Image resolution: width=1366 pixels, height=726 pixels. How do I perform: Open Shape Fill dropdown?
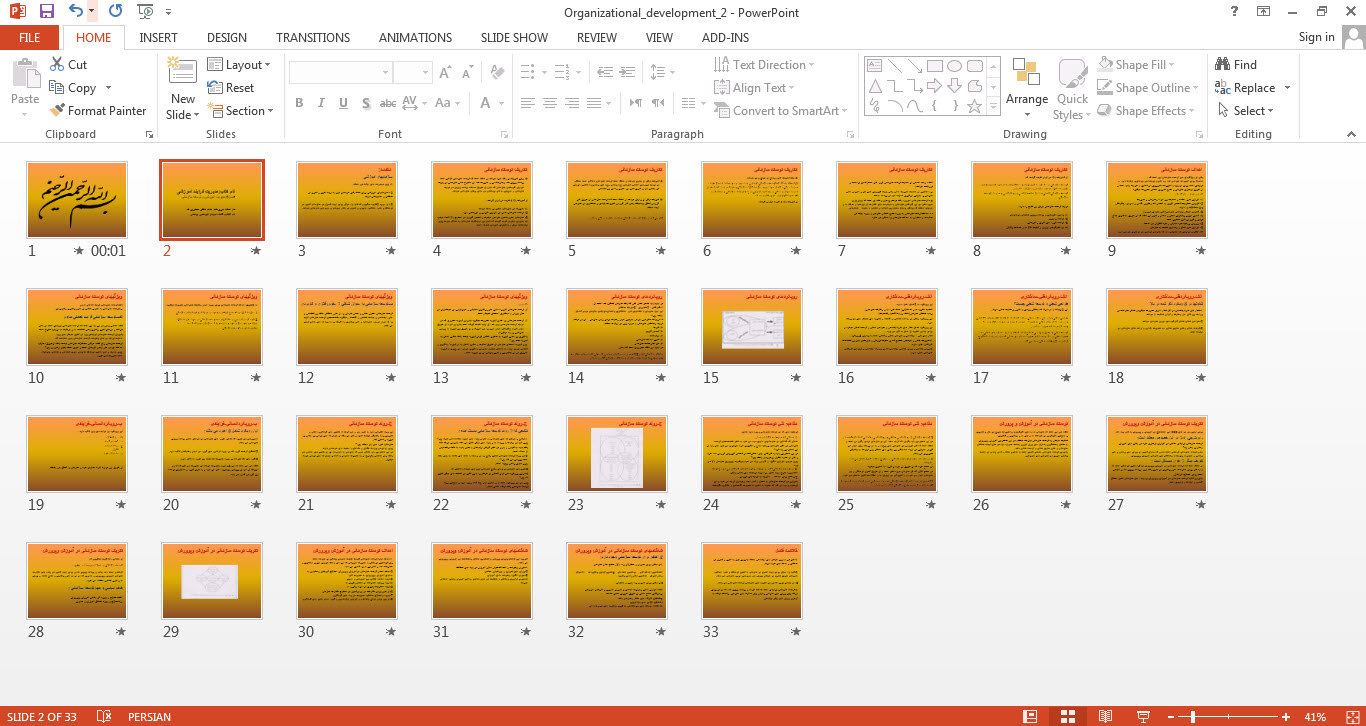(x=1137, y=65)
